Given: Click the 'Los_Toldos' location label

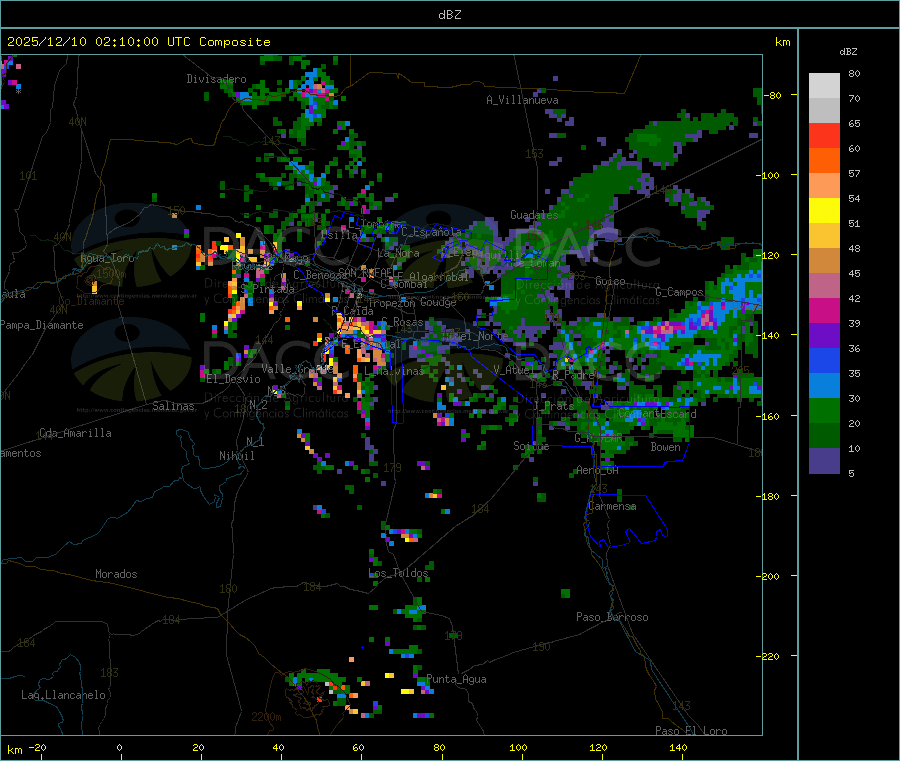Looking at the screenshot, I should (x=398, y=573).
